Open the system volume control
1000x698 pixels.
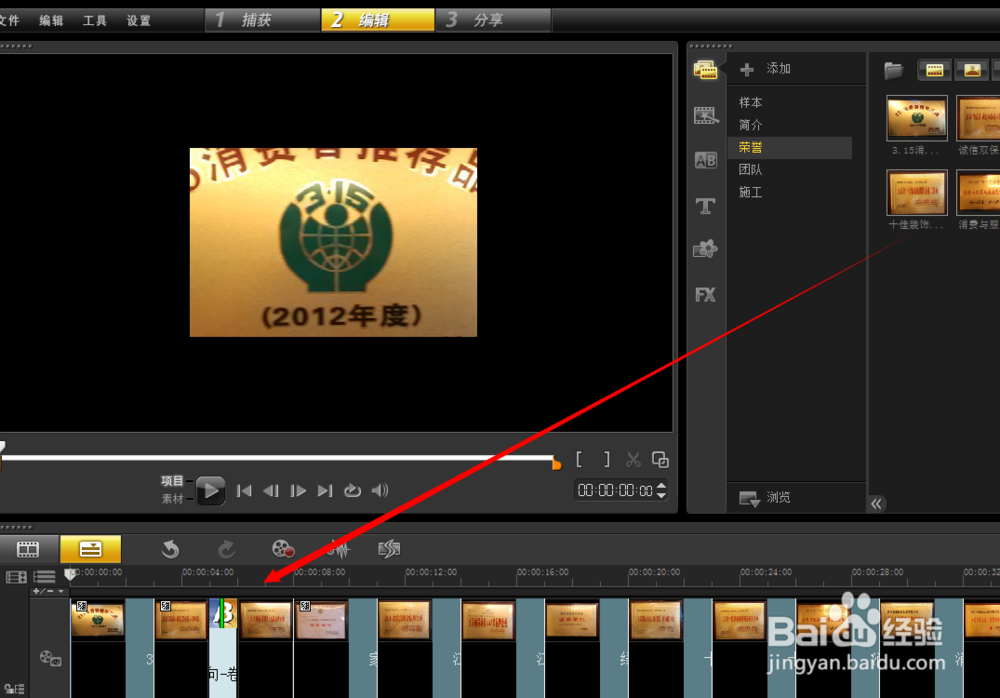[380, 491]
